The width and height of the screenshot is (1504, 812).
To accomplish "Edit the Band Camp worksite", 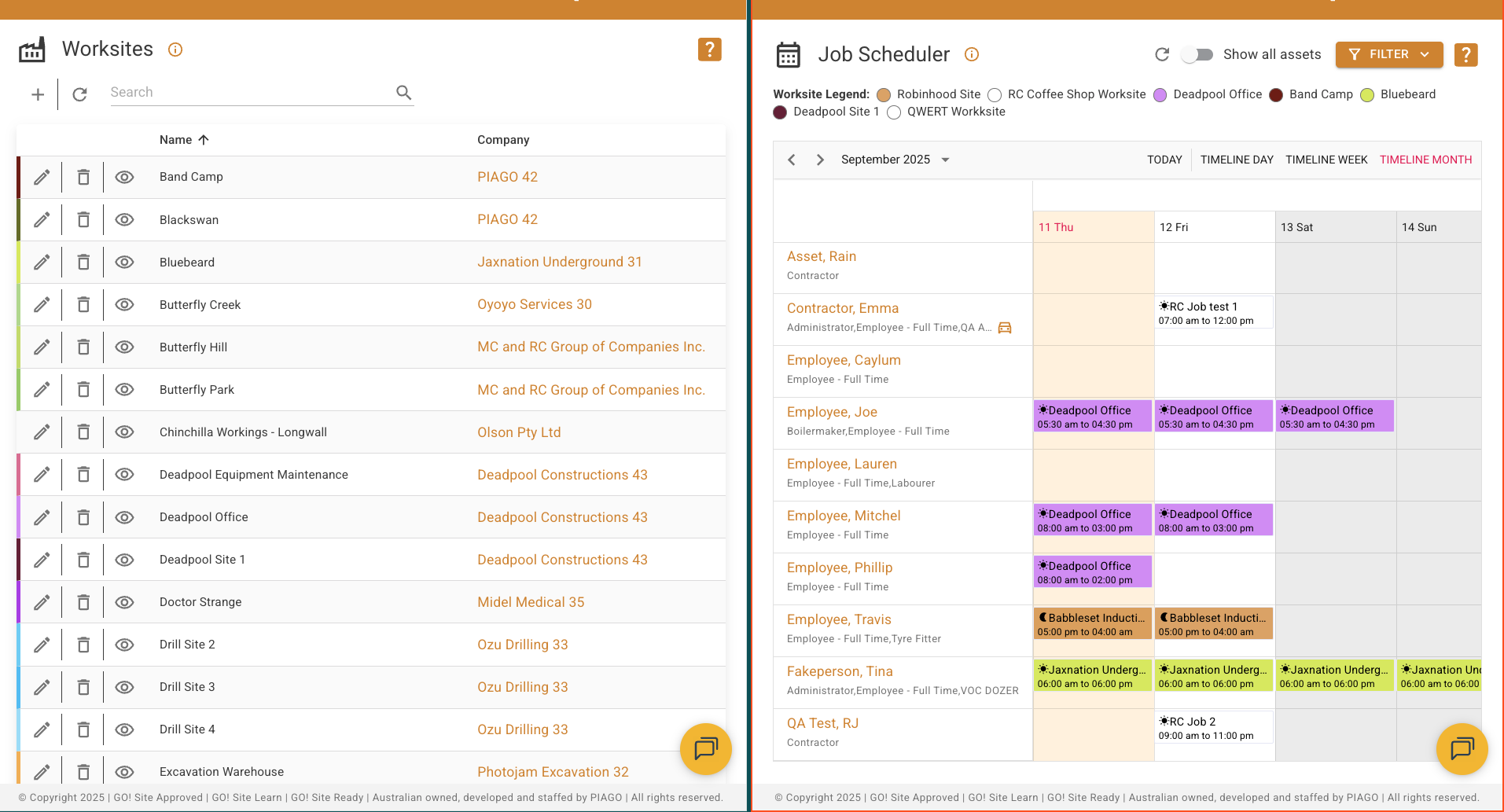I will pyautogui.click(x=42, y=178).
